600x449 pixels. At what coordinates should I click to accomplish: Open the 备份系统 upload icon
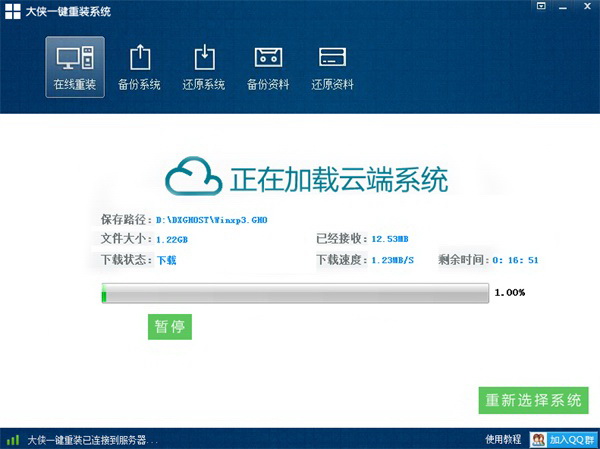[x=140, y=58]
